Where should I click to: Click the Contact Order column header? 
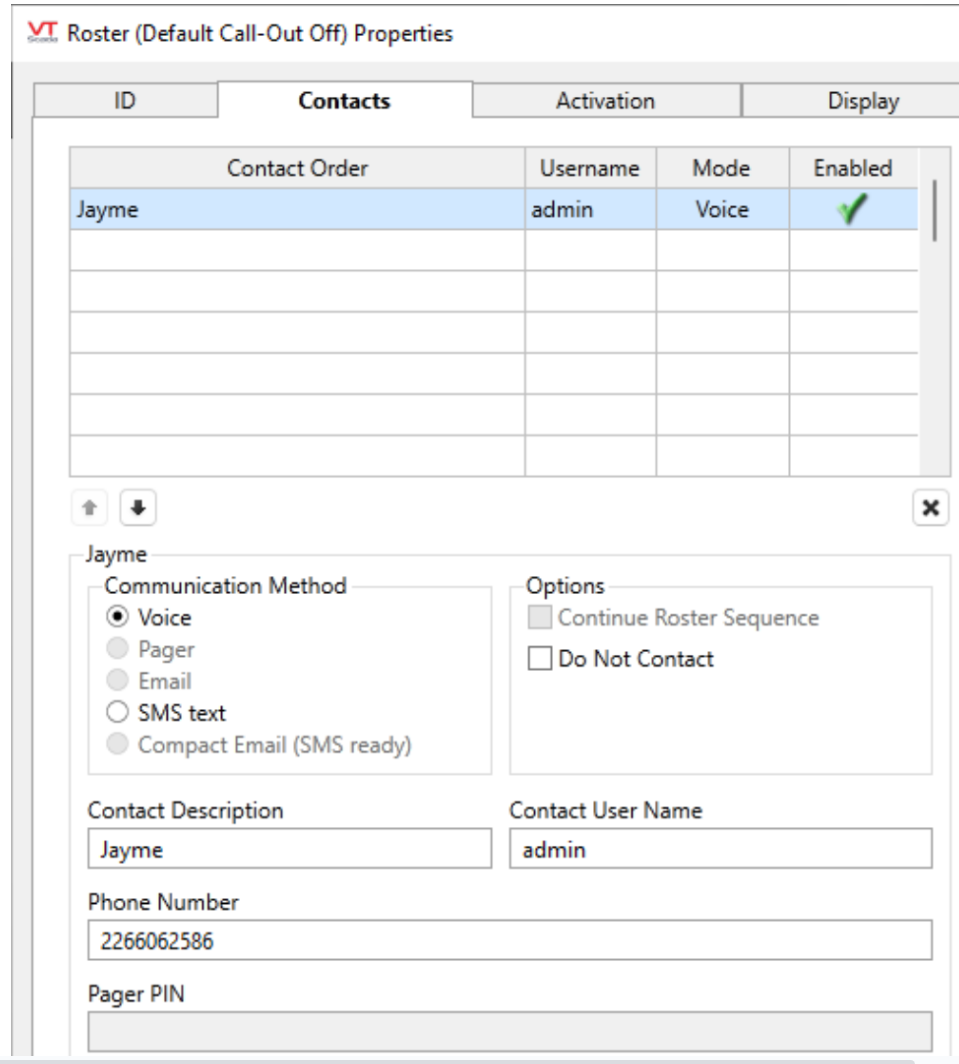tap(297, 169)
